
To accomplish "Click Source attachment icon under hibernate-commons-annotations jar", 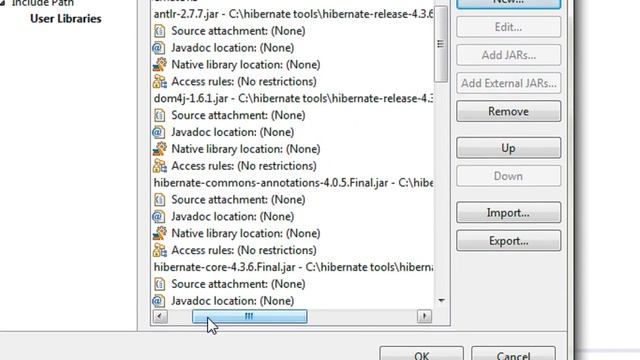I will pyautogui.click(x=159, y=200).
